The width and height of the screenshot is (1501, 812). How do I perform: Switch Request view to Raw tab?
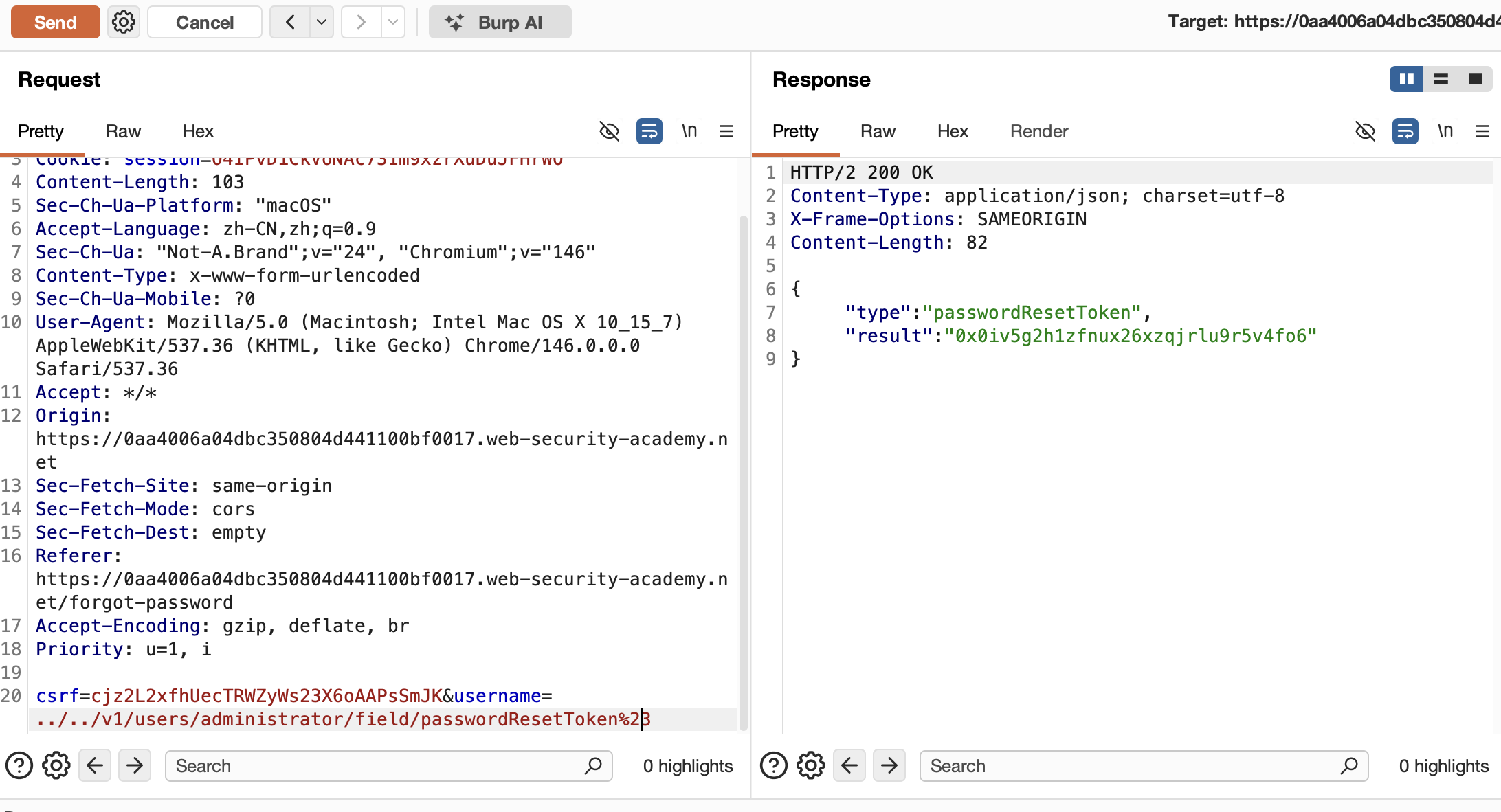tap(123, 131)
